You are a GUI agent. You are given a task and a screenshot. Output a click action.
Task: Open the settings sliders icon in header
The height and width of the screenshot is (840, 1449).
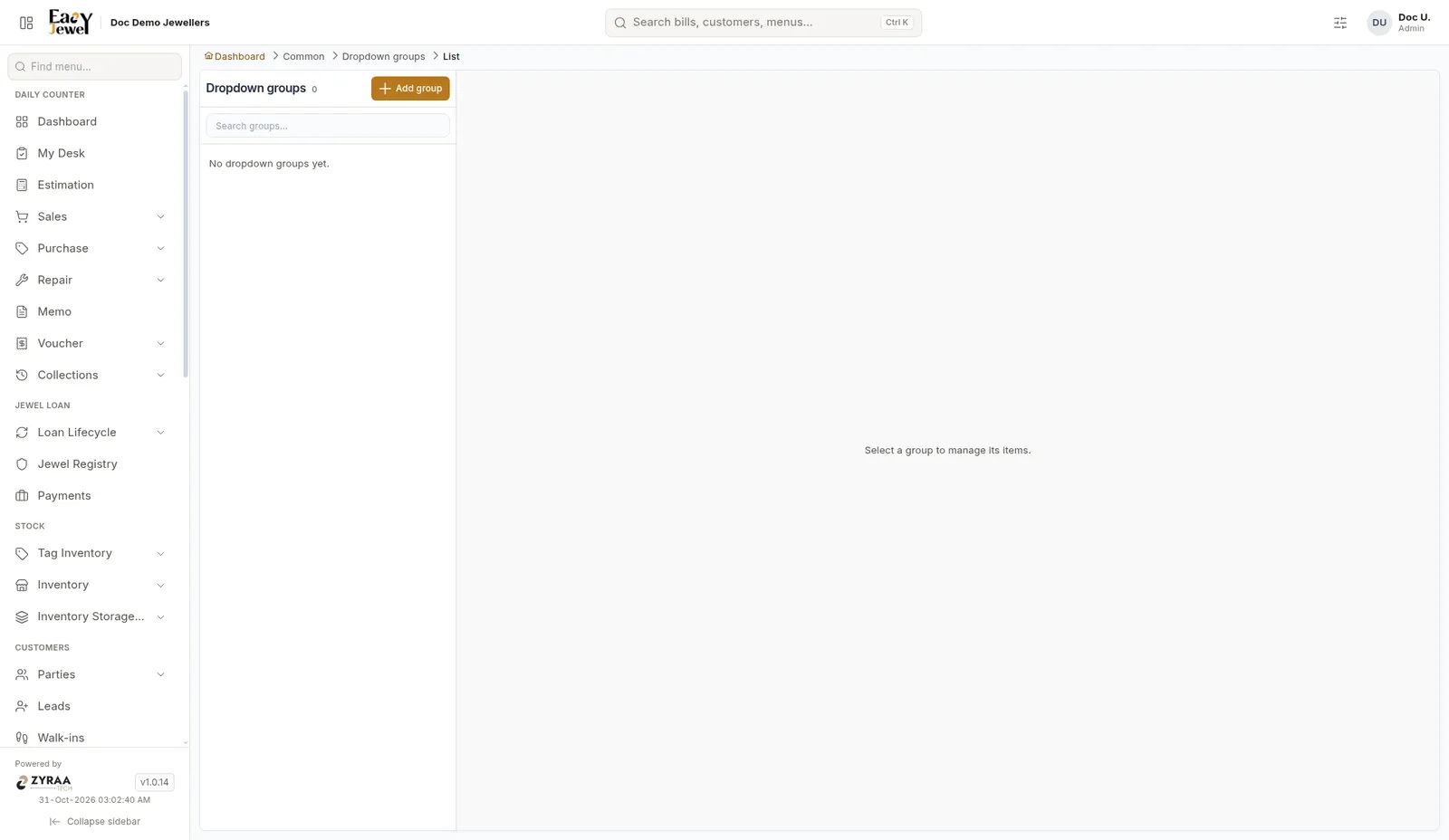pos(1340,23)
